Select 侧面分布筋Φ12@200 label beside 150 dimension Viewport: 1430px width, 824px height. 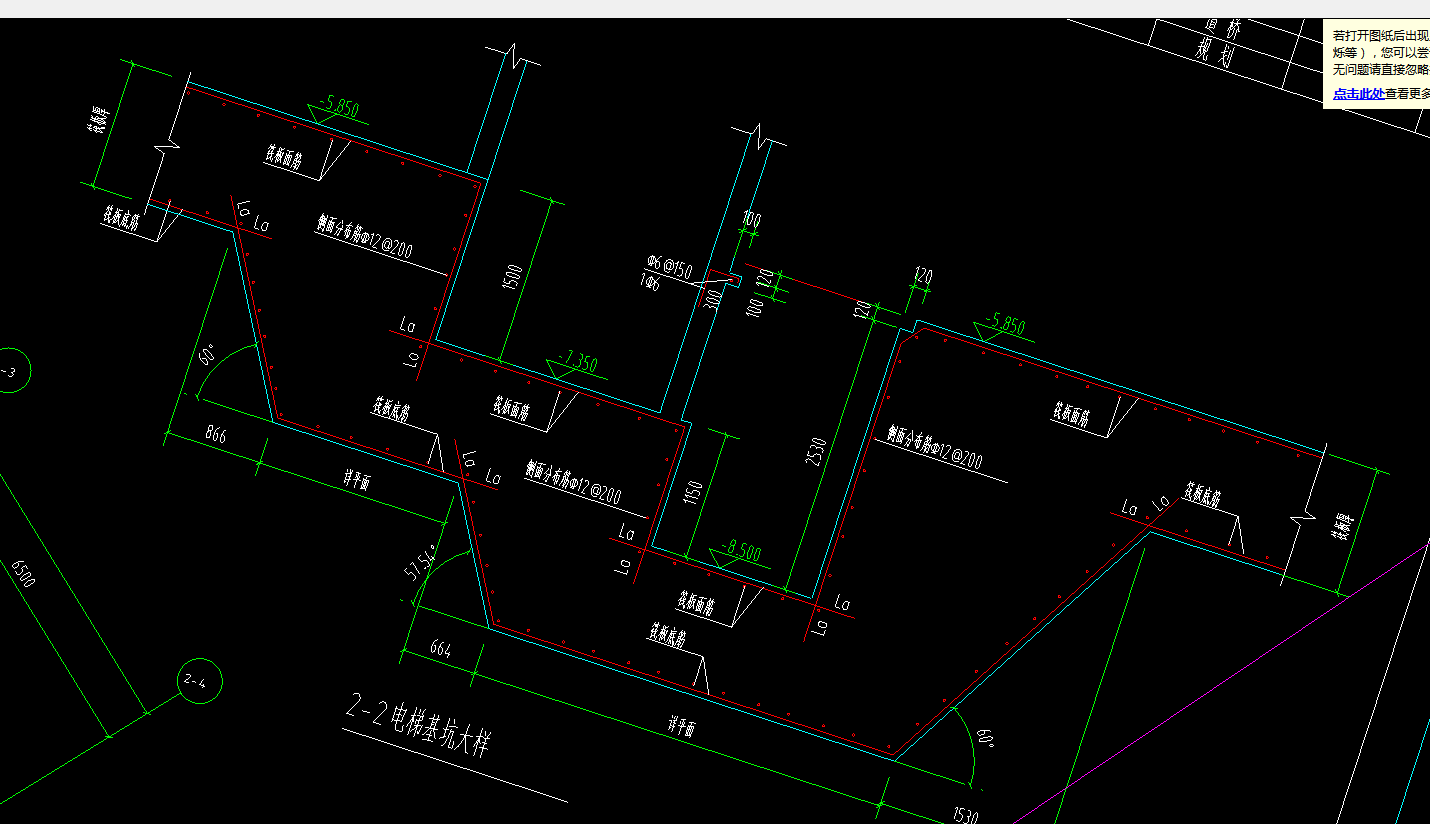pyautogui.click(x=573, y=481)
